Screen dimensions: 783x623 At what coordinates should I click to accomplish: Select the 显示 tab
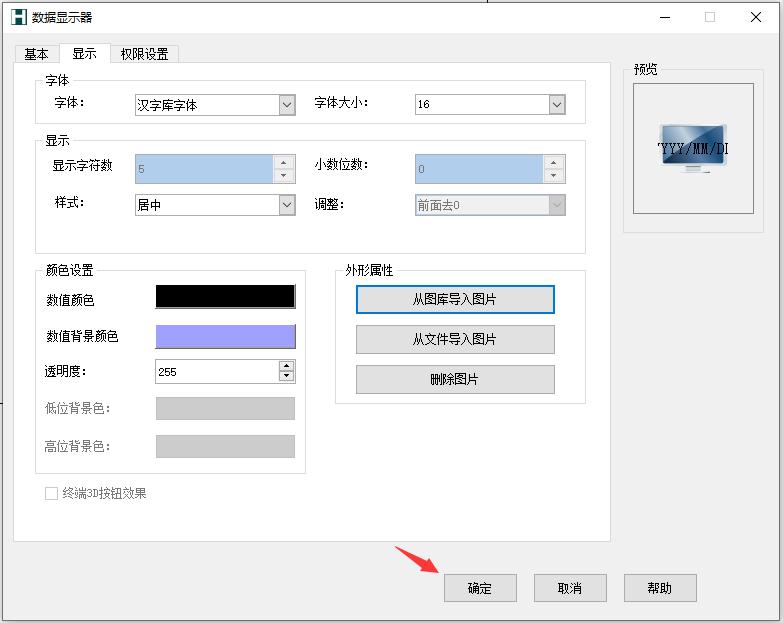pos(84,54)
